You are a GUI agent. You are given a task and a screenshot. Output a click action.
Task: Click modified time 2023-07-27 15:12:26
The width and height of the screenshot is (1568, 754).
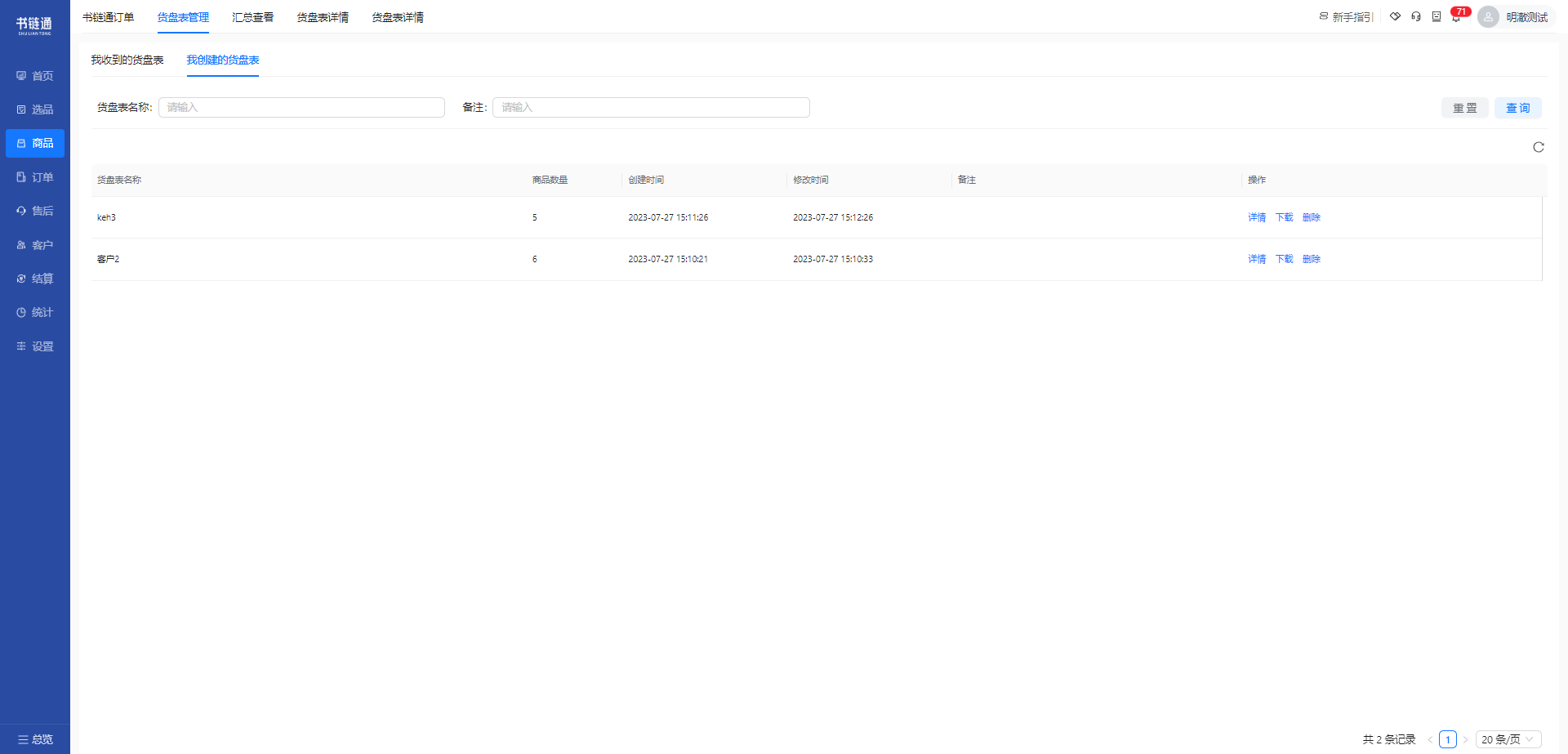coord(833,217)
